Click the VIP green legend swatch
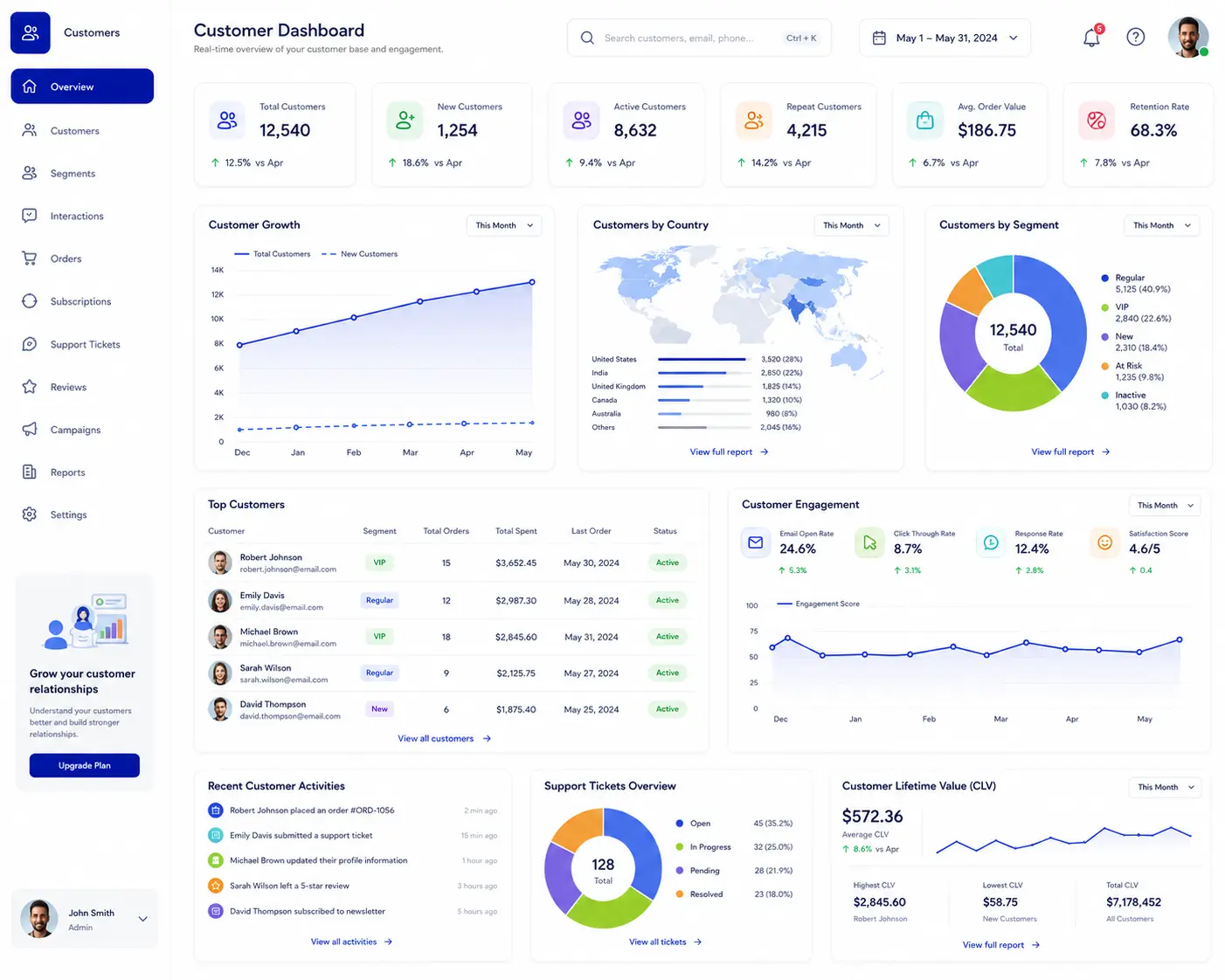This screenshot has width=1225, height=980. pos(1105,307)
